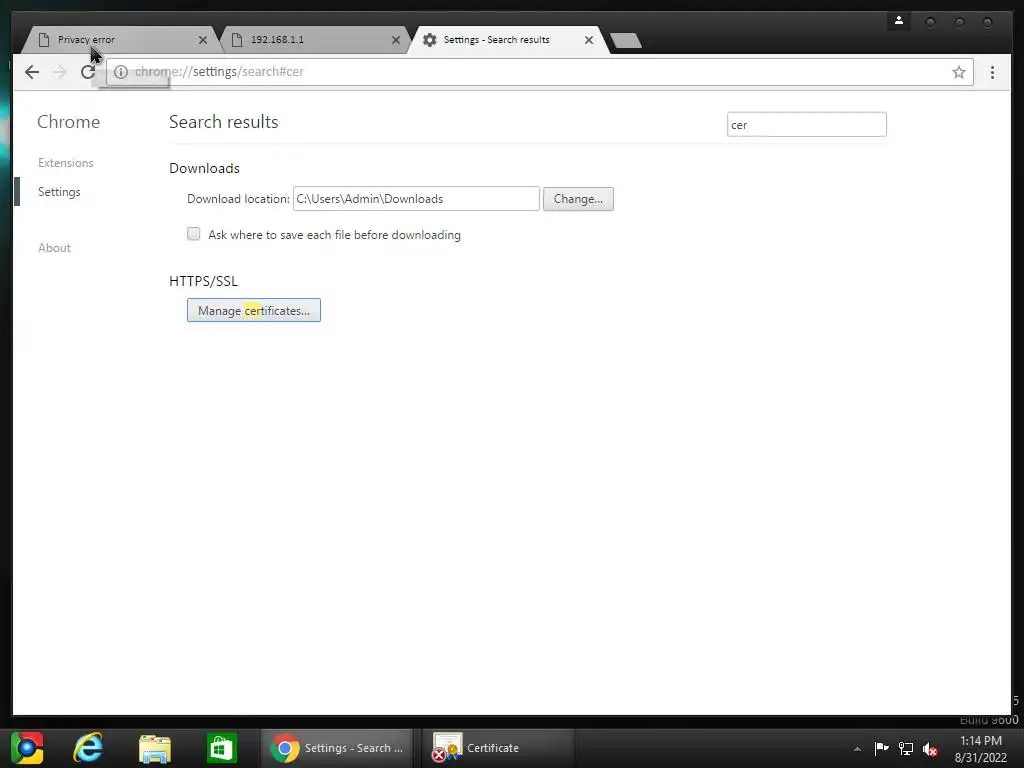
Task: Switch to the Certificate window in taskbar
Action: [498, 748]
